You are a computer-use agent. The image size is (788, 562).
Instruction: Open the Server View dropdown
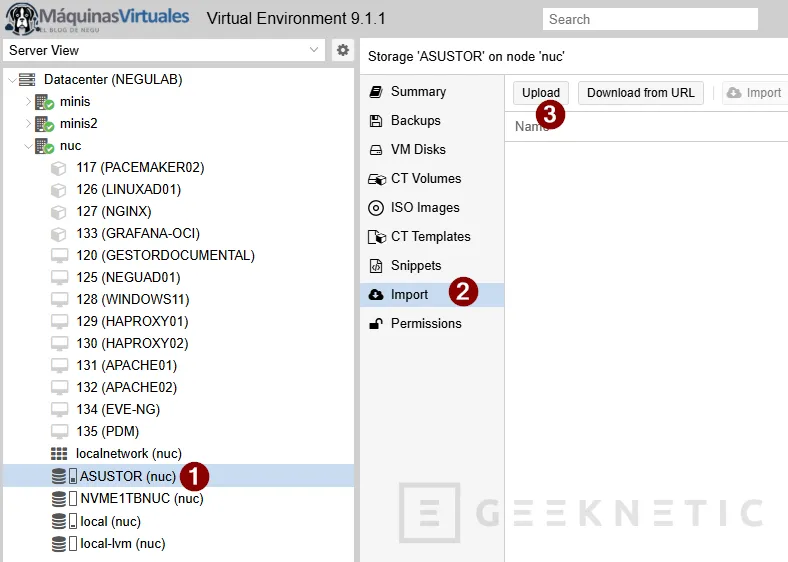point(314,50)
